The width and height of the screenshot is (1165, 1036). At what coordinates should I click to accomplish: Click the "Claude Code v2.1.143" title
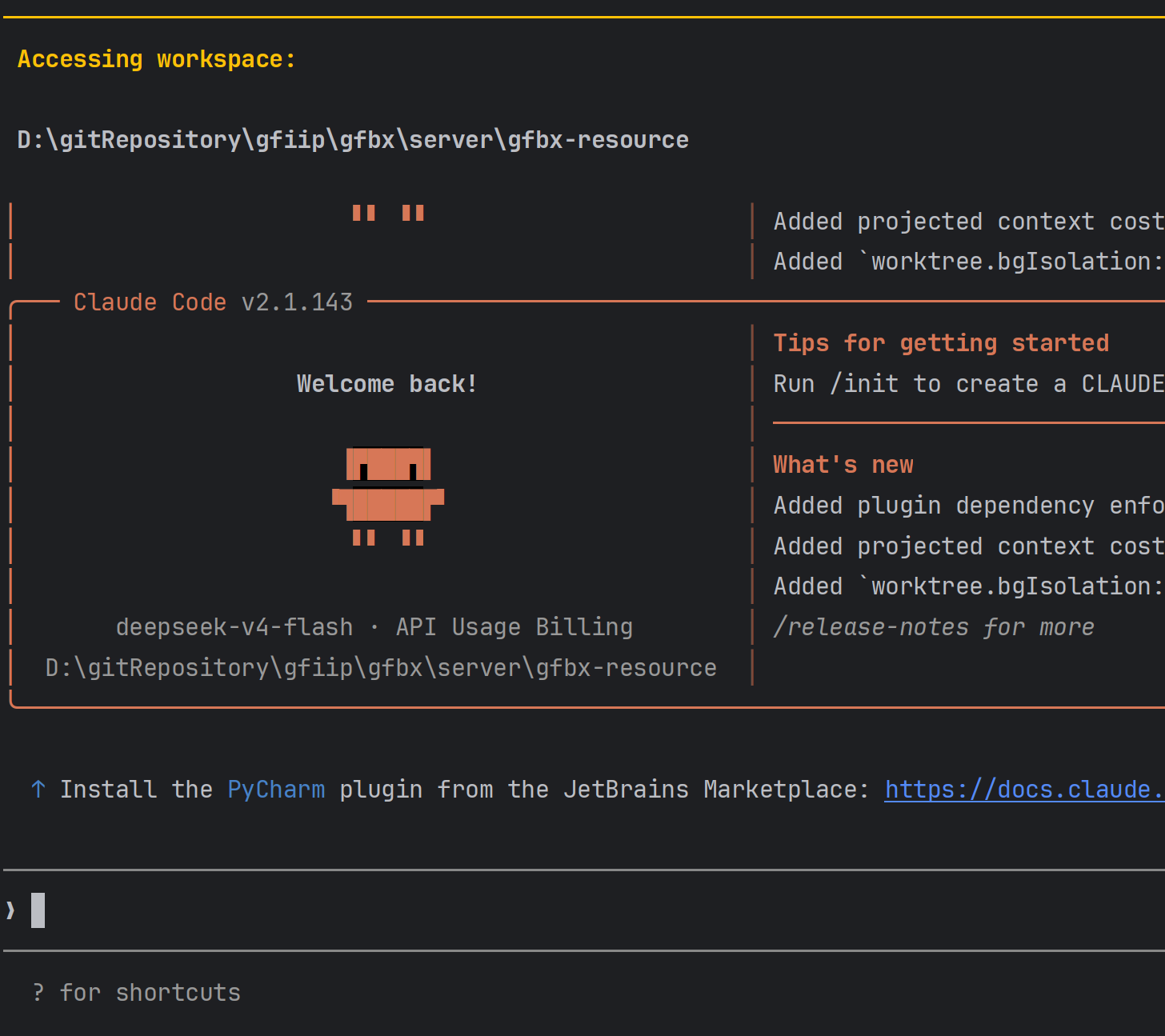click(213, 302)
